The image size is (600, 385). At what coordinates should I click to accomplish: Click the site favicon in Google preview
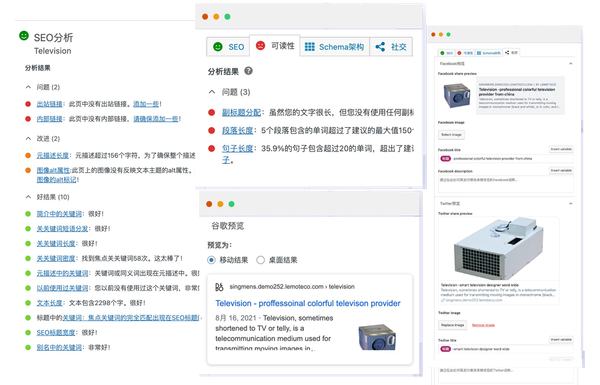pos(219,287)
